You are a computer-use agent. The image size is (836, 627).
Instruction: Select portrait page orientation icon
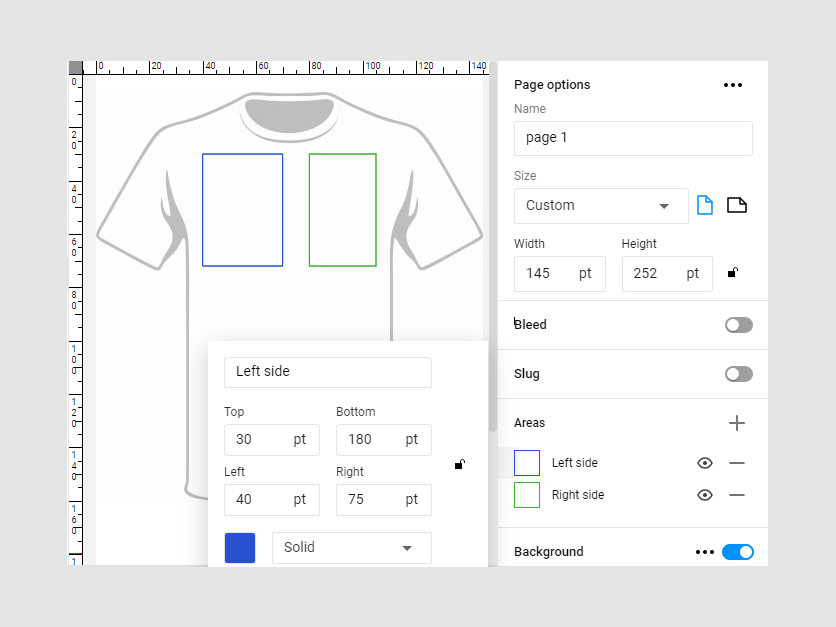705,205
